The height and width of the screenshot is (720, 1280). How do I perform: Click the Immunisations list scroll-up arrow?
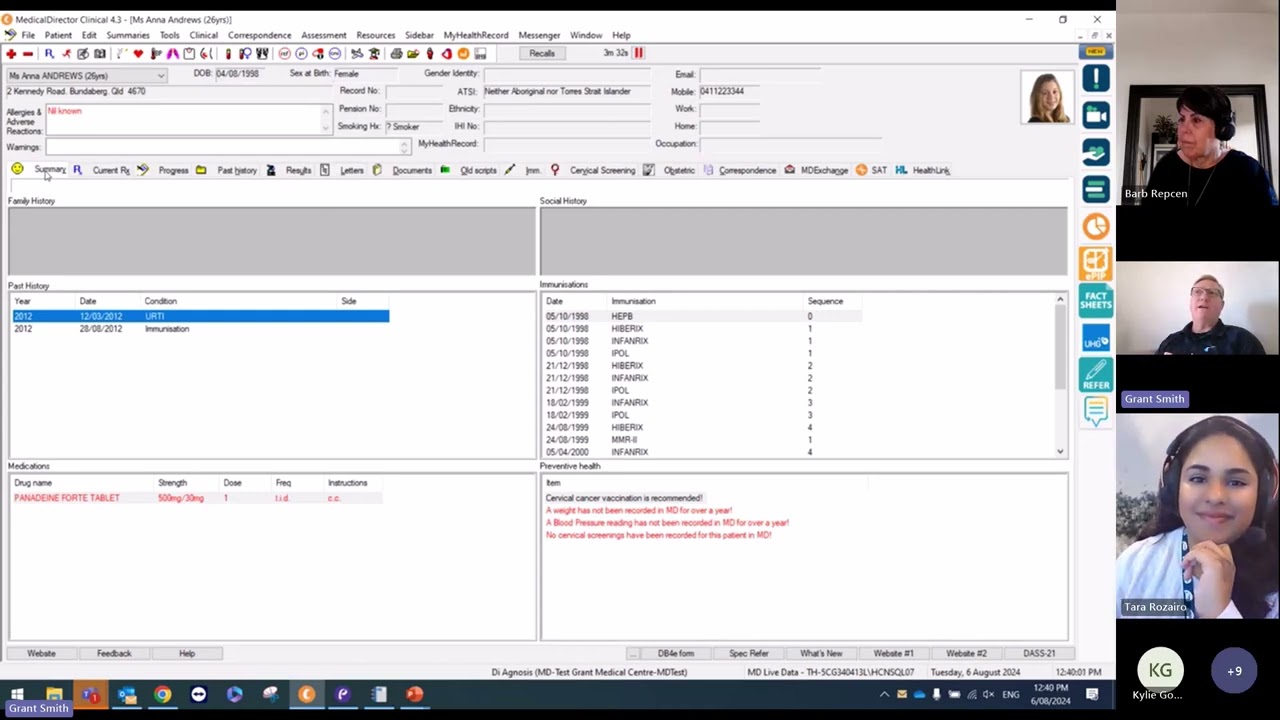[x=1060, y=300]
